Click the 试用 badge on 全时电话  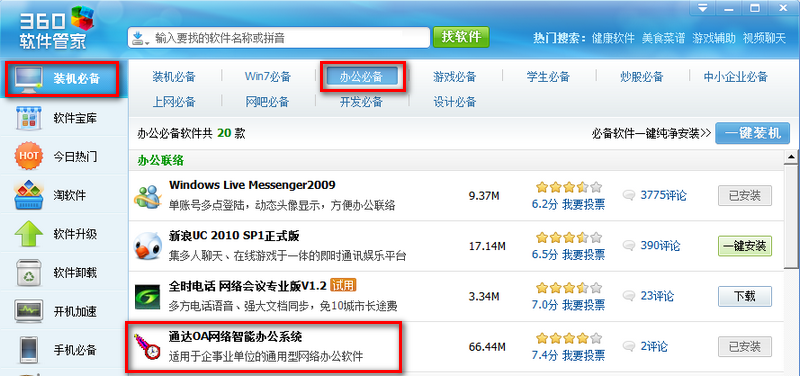(x=343, y=285)
